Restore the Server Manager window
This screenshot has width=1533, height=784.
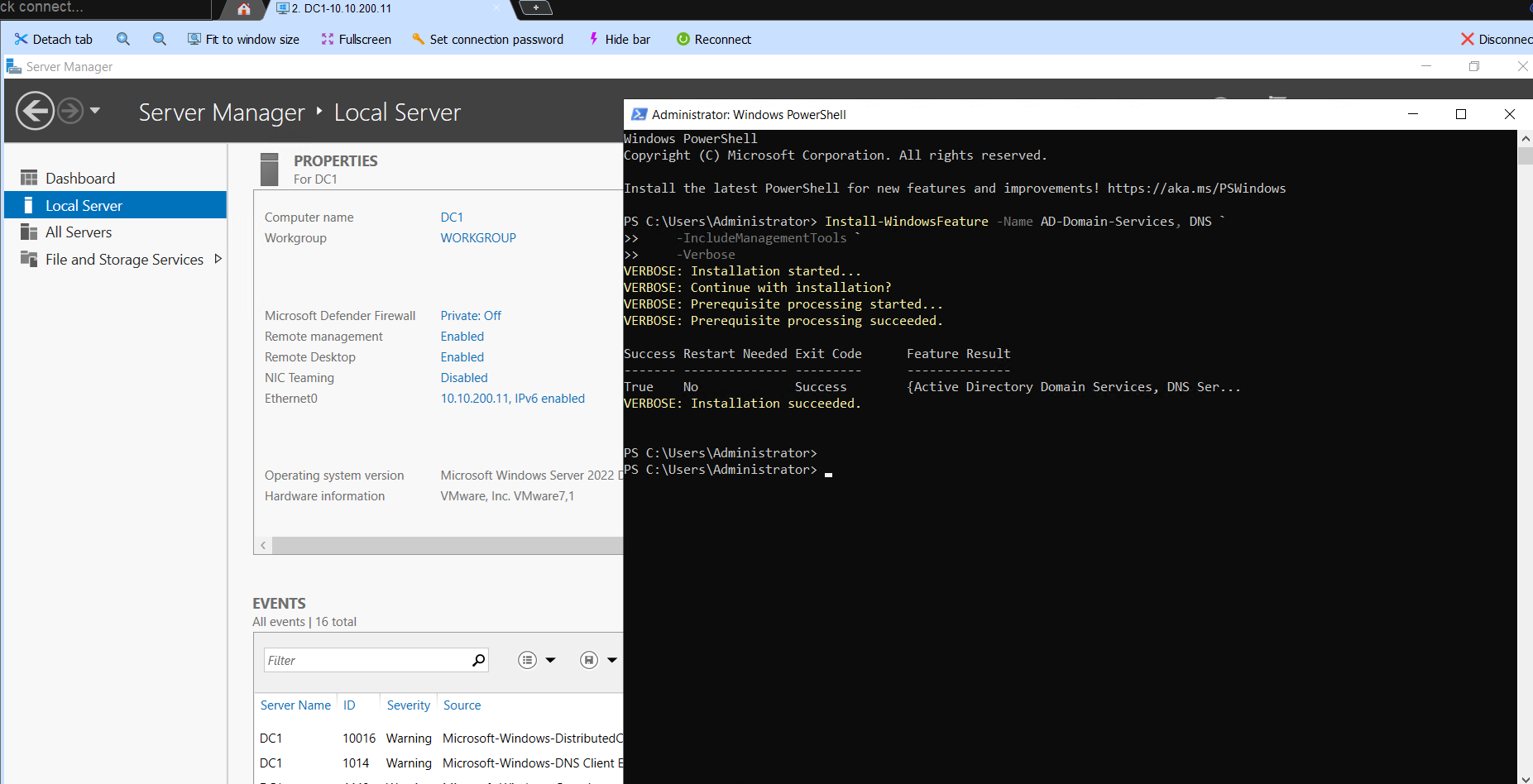pos(1474,66)
